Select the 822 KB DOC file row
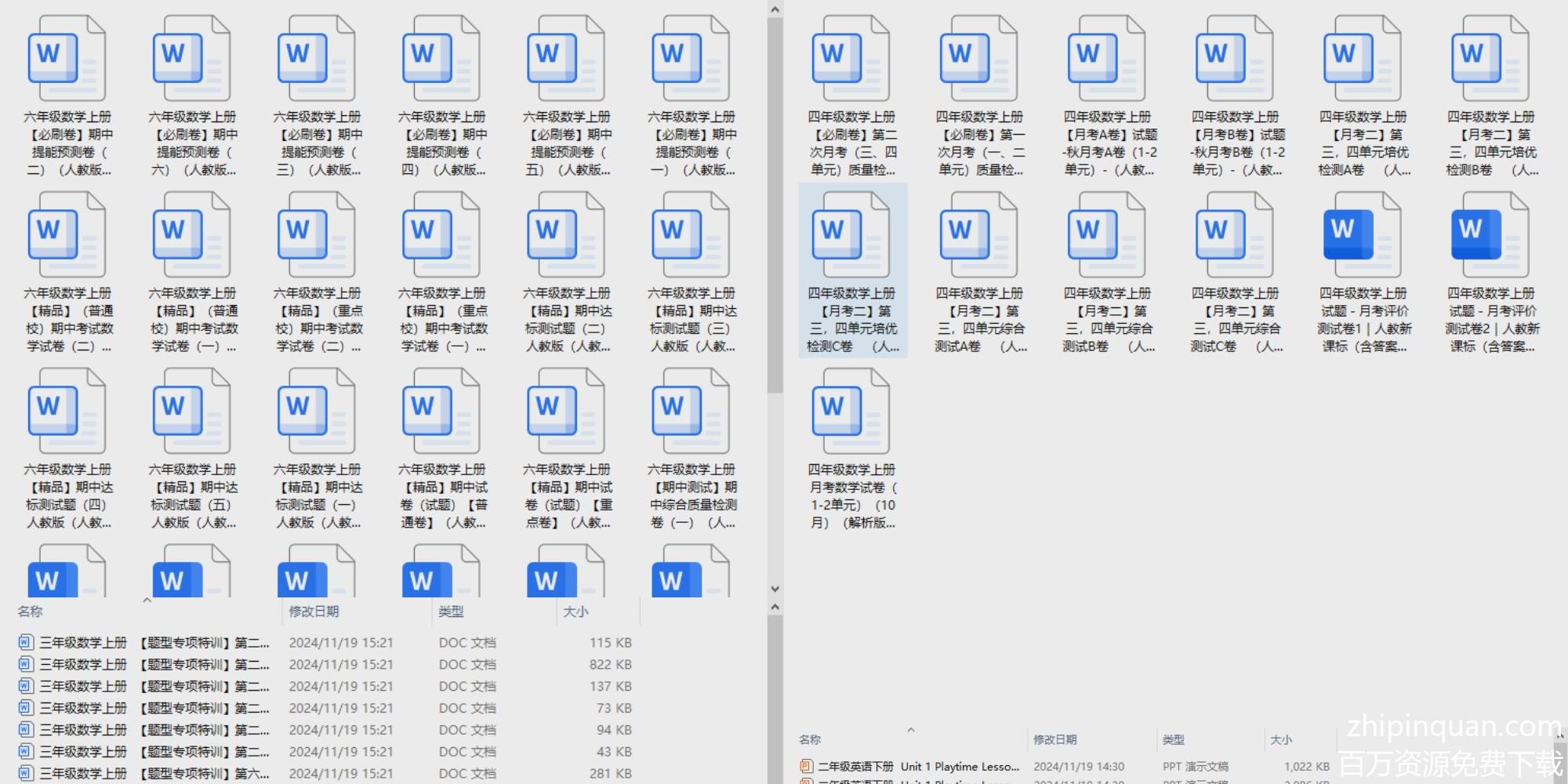 point(314,665)
